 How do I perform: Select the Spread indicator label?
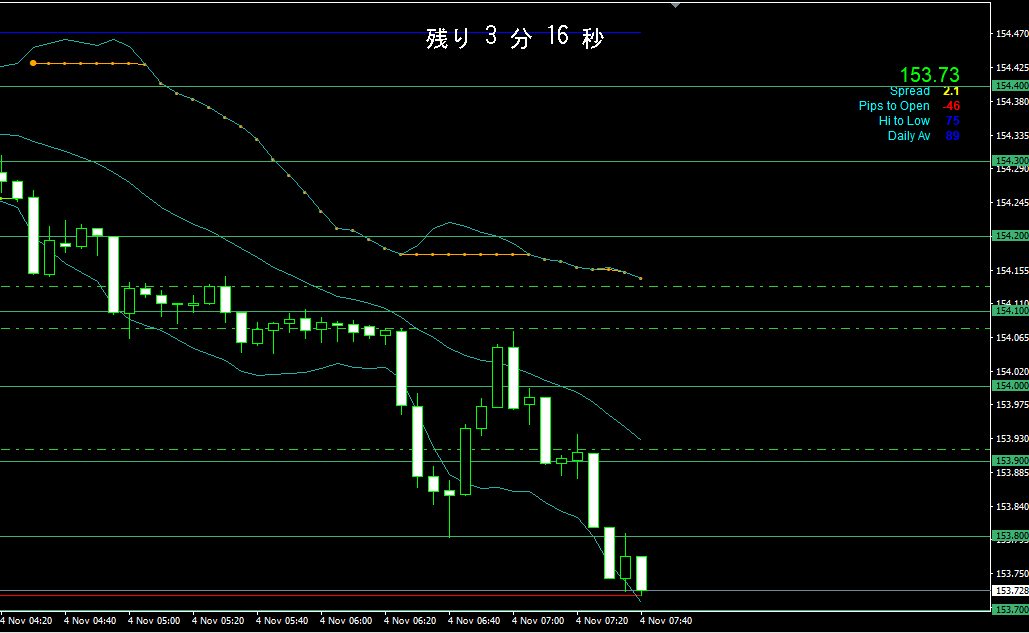click(x=910, y=91)
